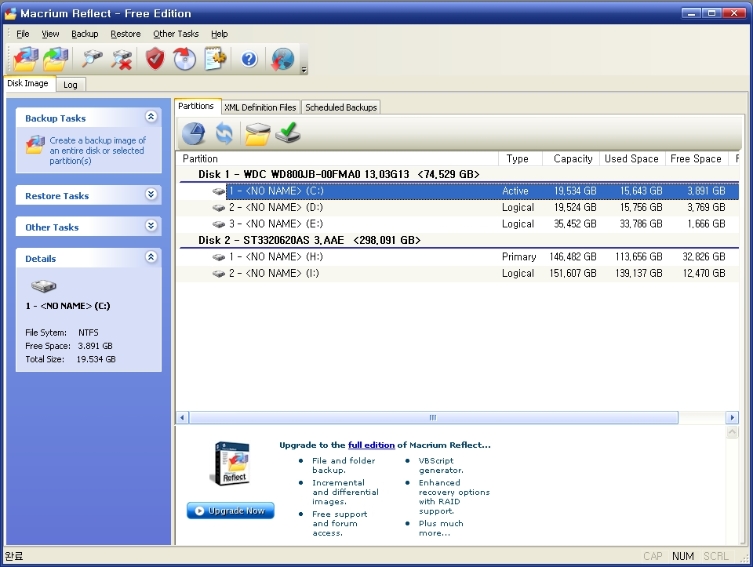
Task: Follow the 'full edition' link
Action: (x=371, y=445)
